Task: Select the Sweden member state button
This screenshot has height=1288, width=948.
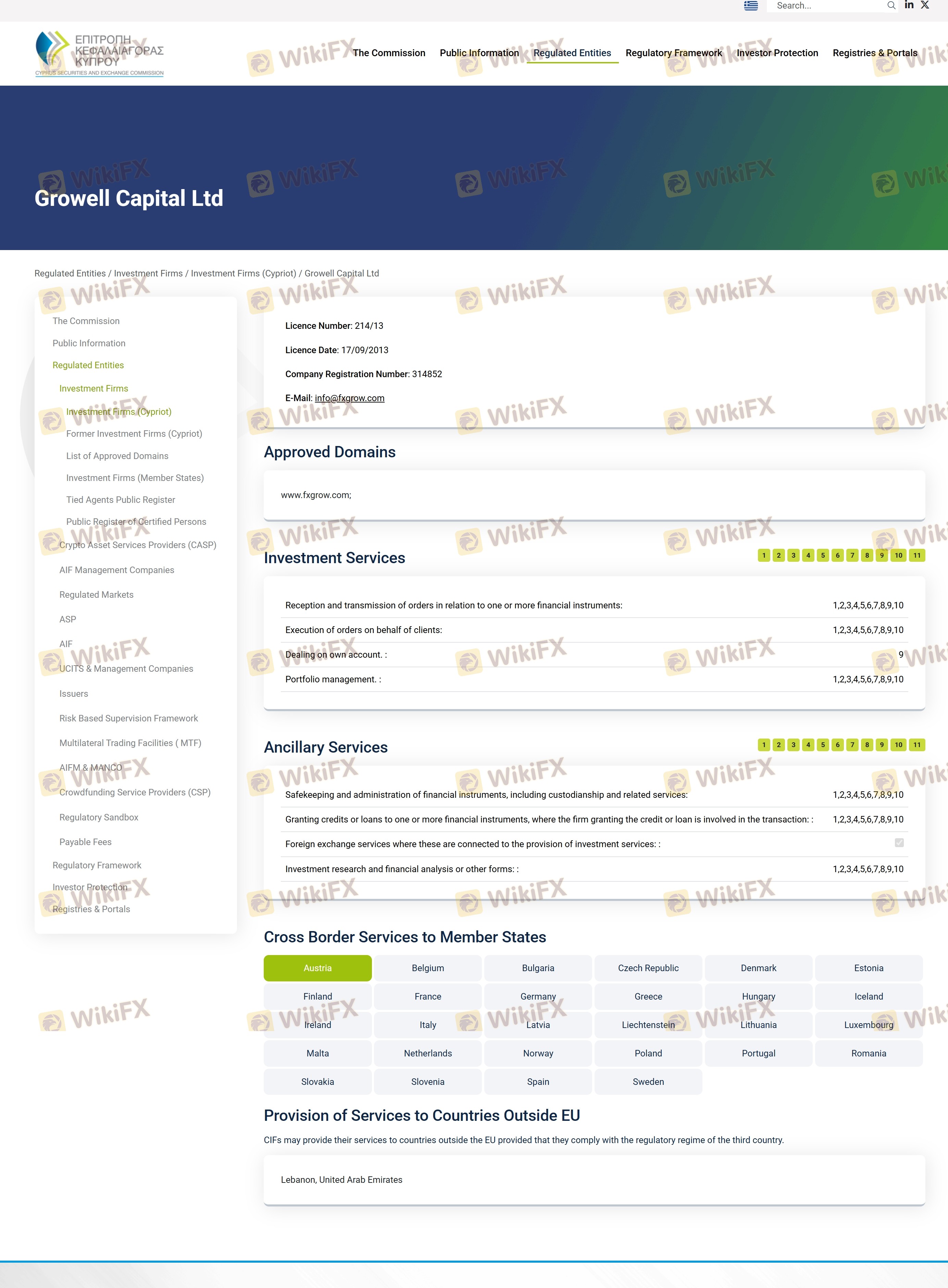Action: 648,1081
